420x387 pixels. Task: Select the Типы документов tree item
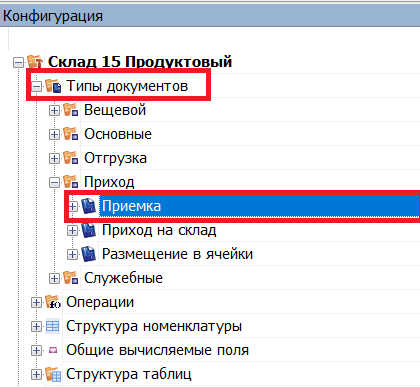click(x=127, y=86)
